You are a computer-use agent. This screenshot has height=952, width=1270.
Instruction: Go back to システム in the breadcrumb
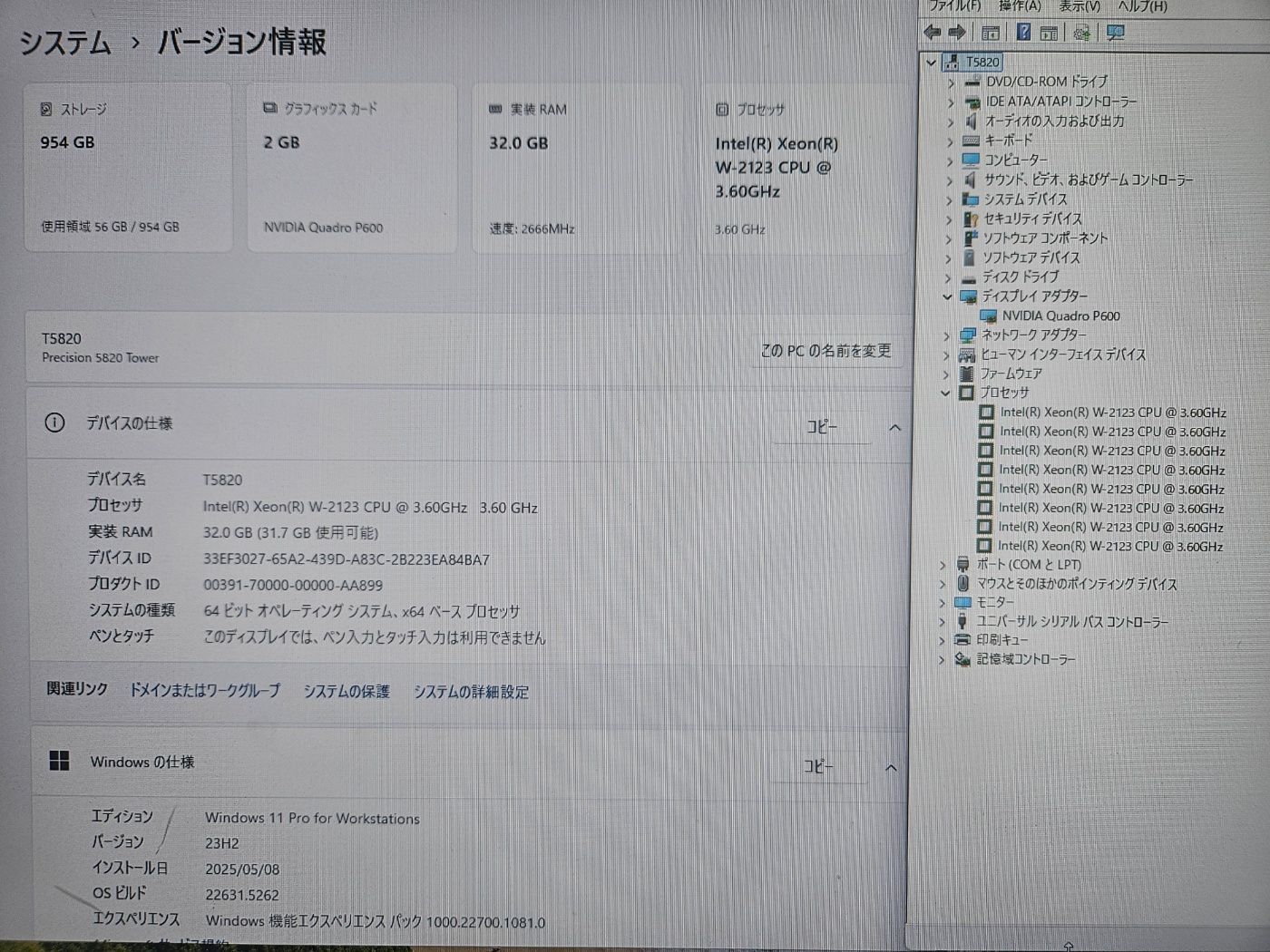click(65, 43)
